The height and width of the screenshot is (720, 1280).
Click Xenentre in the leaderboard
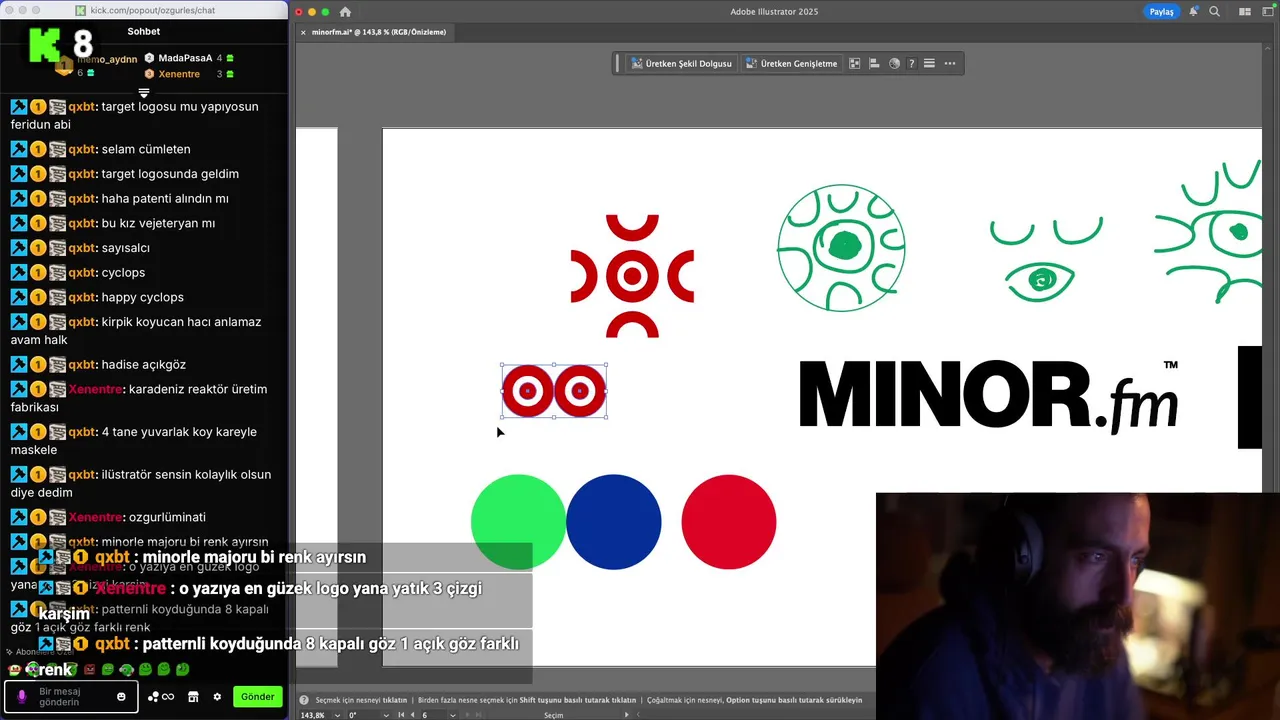(179, 74)
